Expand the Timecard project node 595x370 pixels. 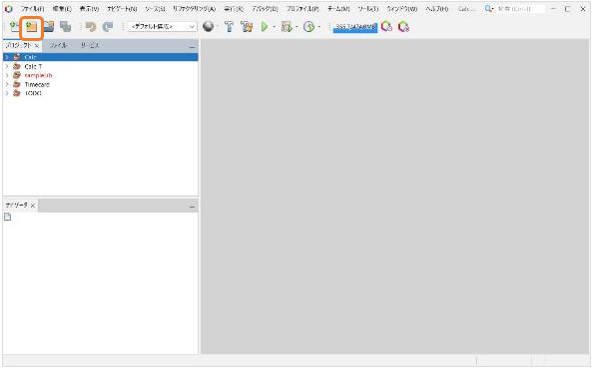pos(7,84)
